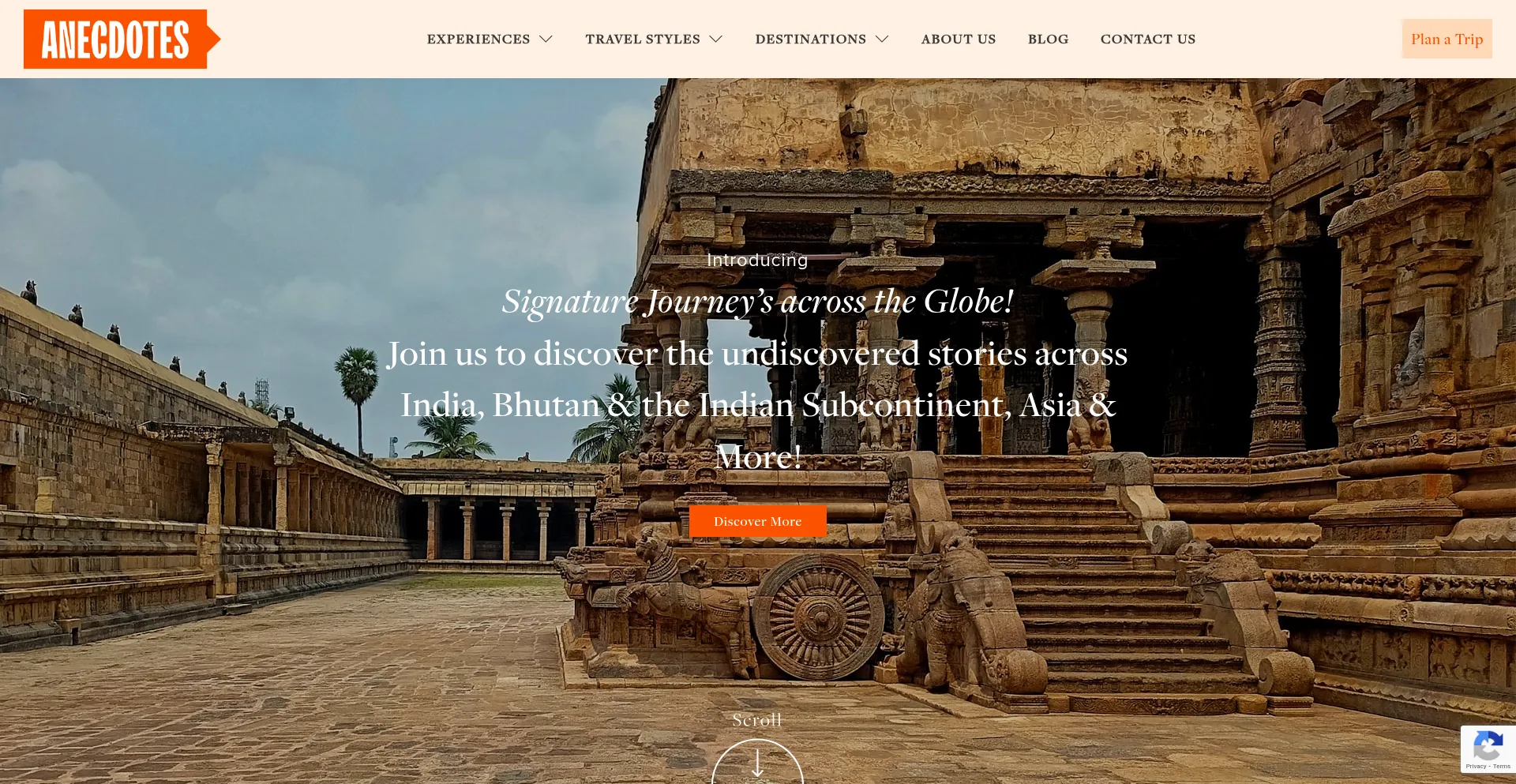Image resolution: width=1516 pixels, height=784 pixels.
Task: Click the Discover More button
Action: tap(758, 521)
